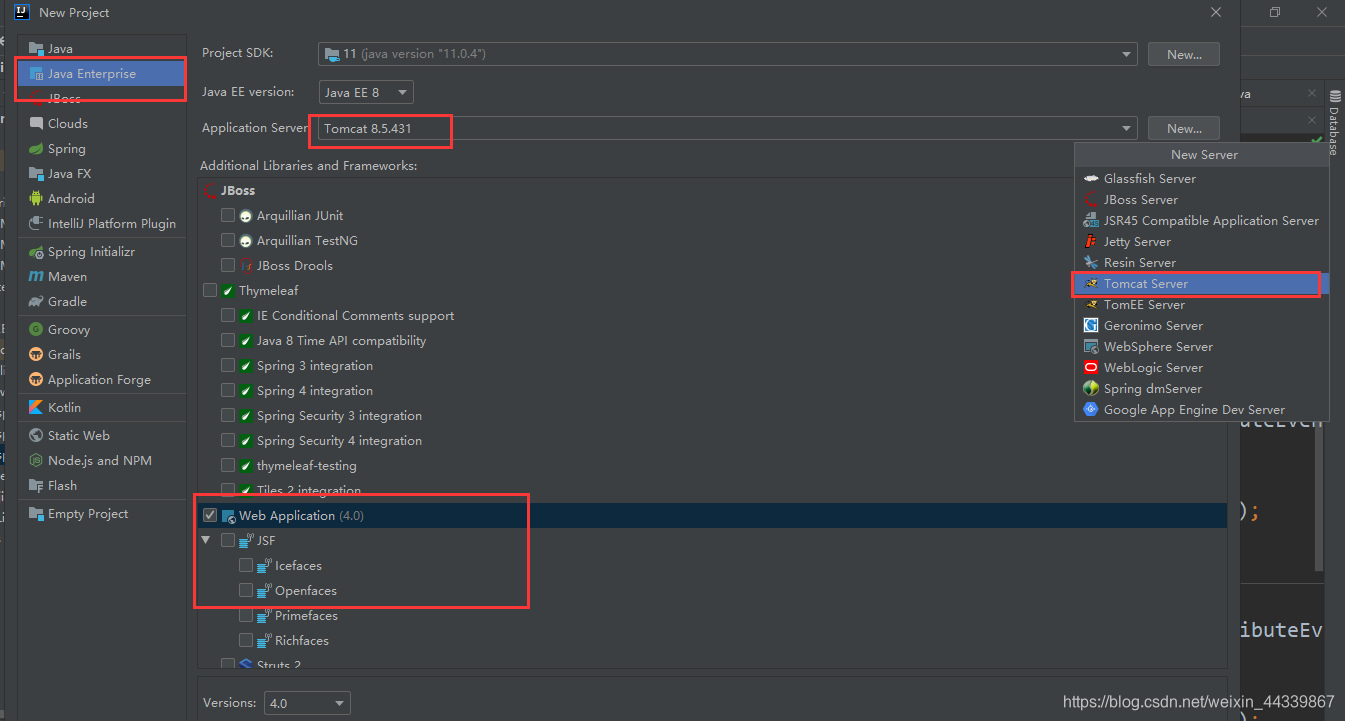Click the Node.js and NPM icon
The width and height of the screenshot is (1345, 721).
tap(37, 460)
